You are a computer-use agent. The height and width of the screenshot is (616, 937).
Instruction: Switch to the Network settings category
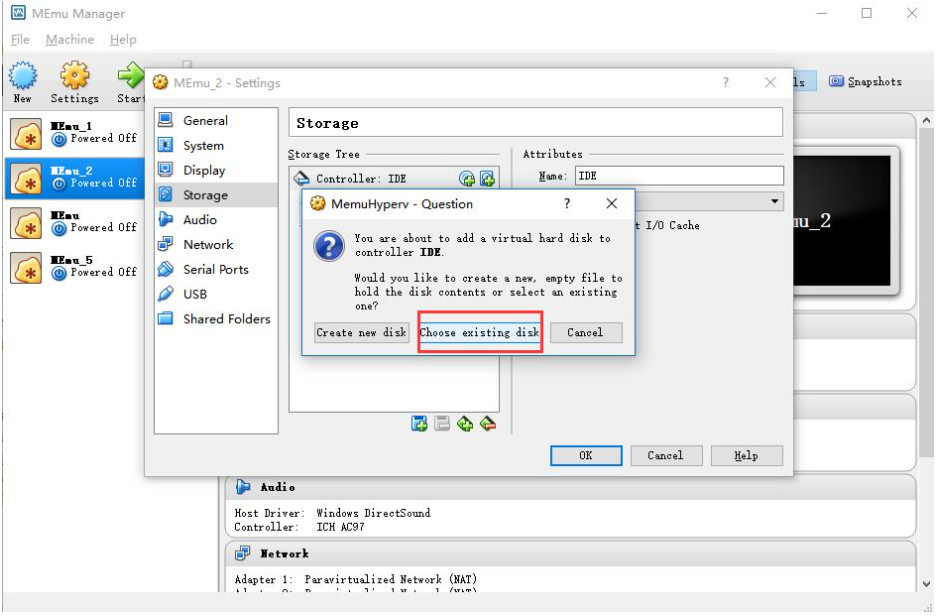point(207,245)
